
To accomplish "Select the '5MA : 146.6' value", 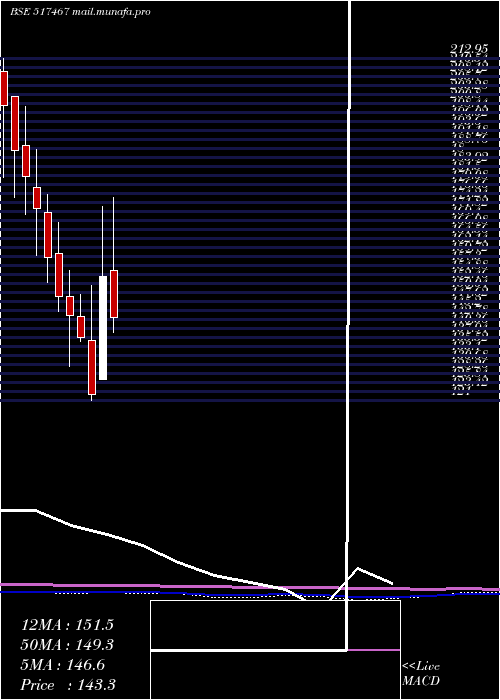I will coord(63,665).
